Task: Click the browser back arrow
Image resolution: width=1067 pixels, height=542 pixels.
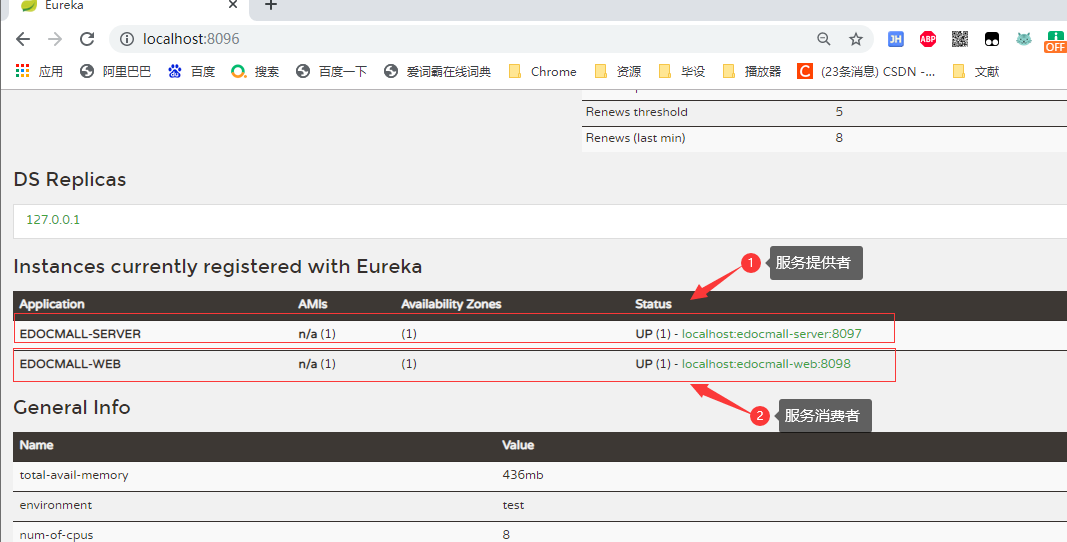Action: [x=22, y=39]
